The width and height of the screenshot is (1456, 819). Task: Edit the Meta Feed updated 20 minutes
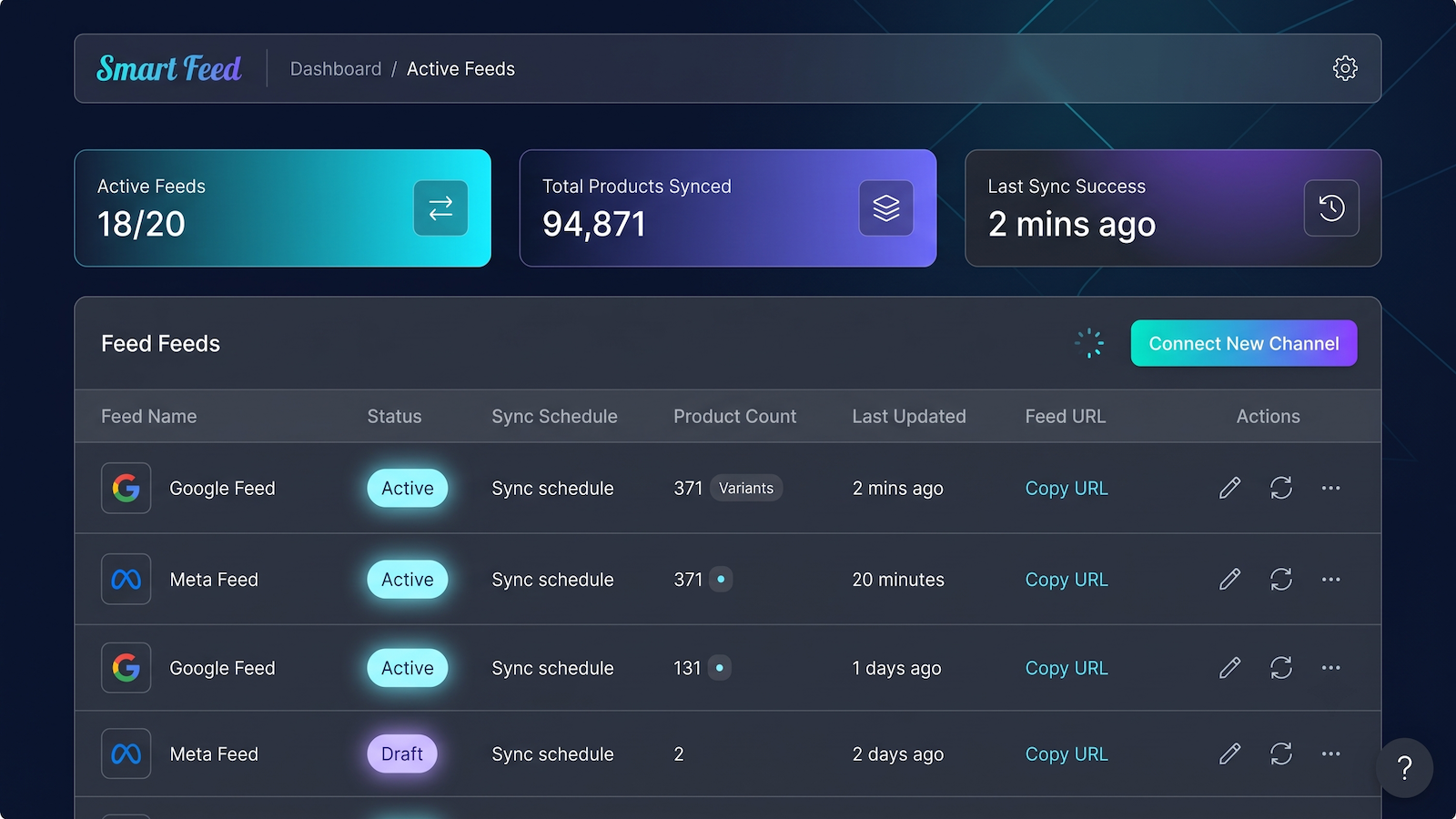(1229, 580)
